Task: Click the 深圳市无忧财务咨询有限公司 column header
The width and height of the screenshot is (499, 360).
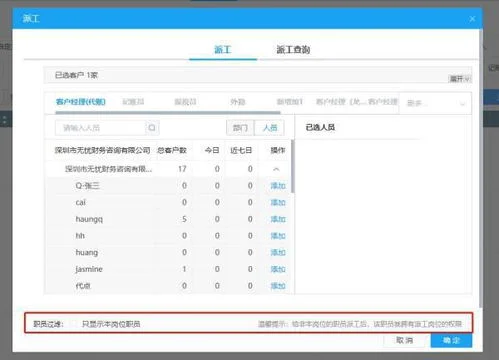Action: [x=102, y=150]
